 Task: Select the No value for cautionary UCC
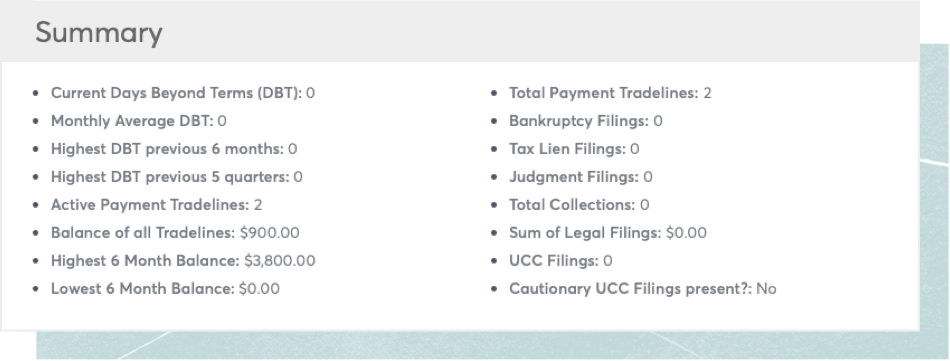pyautogui.click(x=766, y=289)
